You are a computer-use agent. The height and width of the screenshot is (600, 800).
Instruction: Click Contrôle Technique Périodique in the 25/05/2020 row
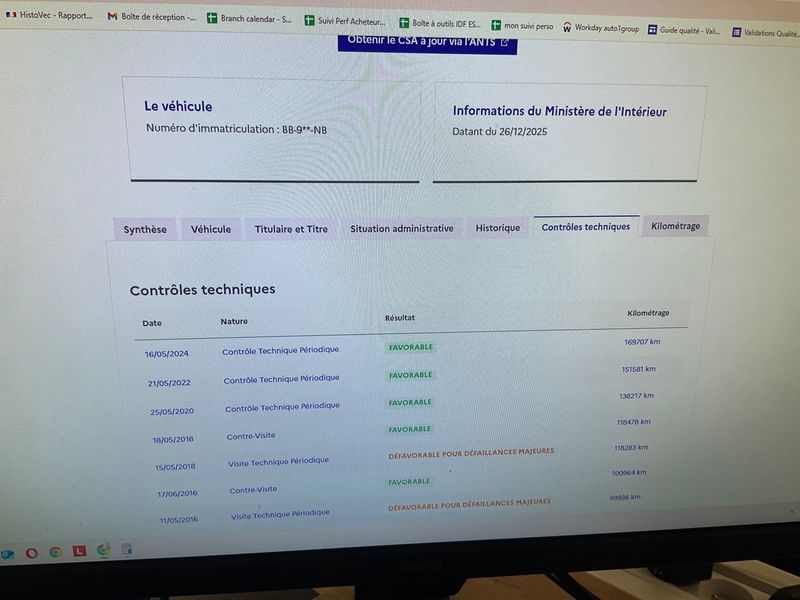coord(282,407)
